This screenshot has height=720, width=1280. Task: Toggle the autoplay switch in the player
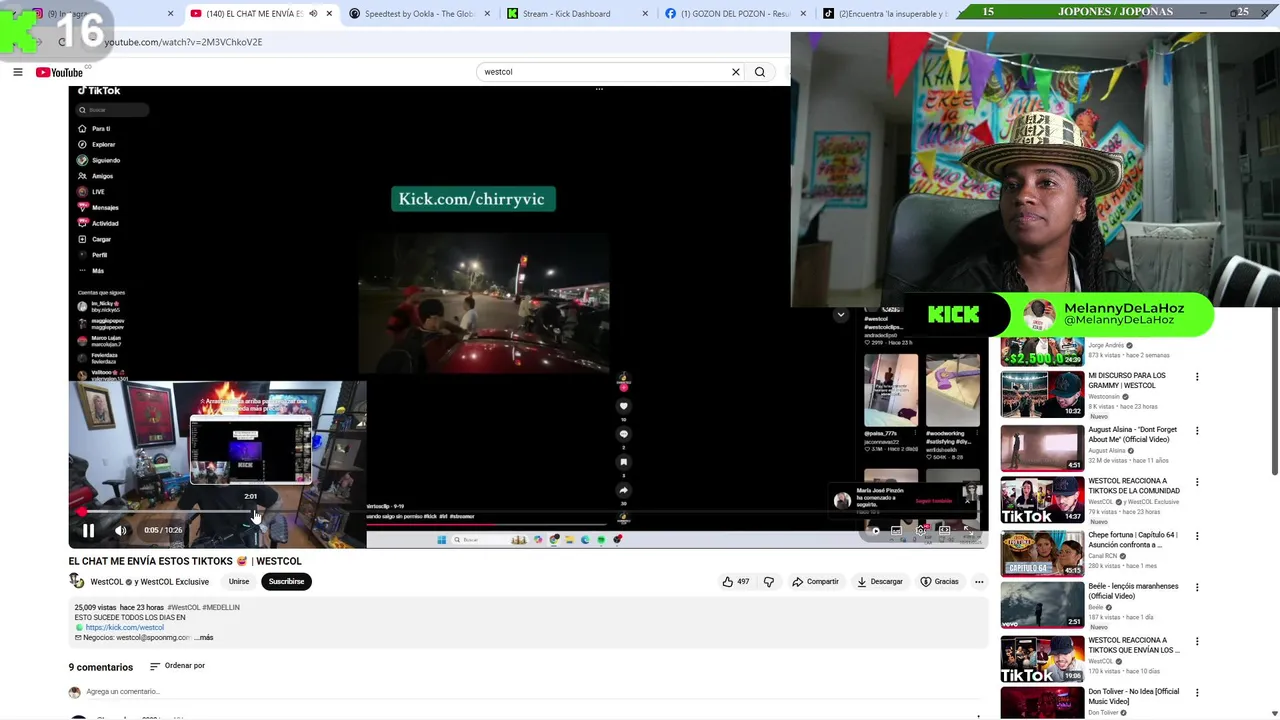click(874, 530)
